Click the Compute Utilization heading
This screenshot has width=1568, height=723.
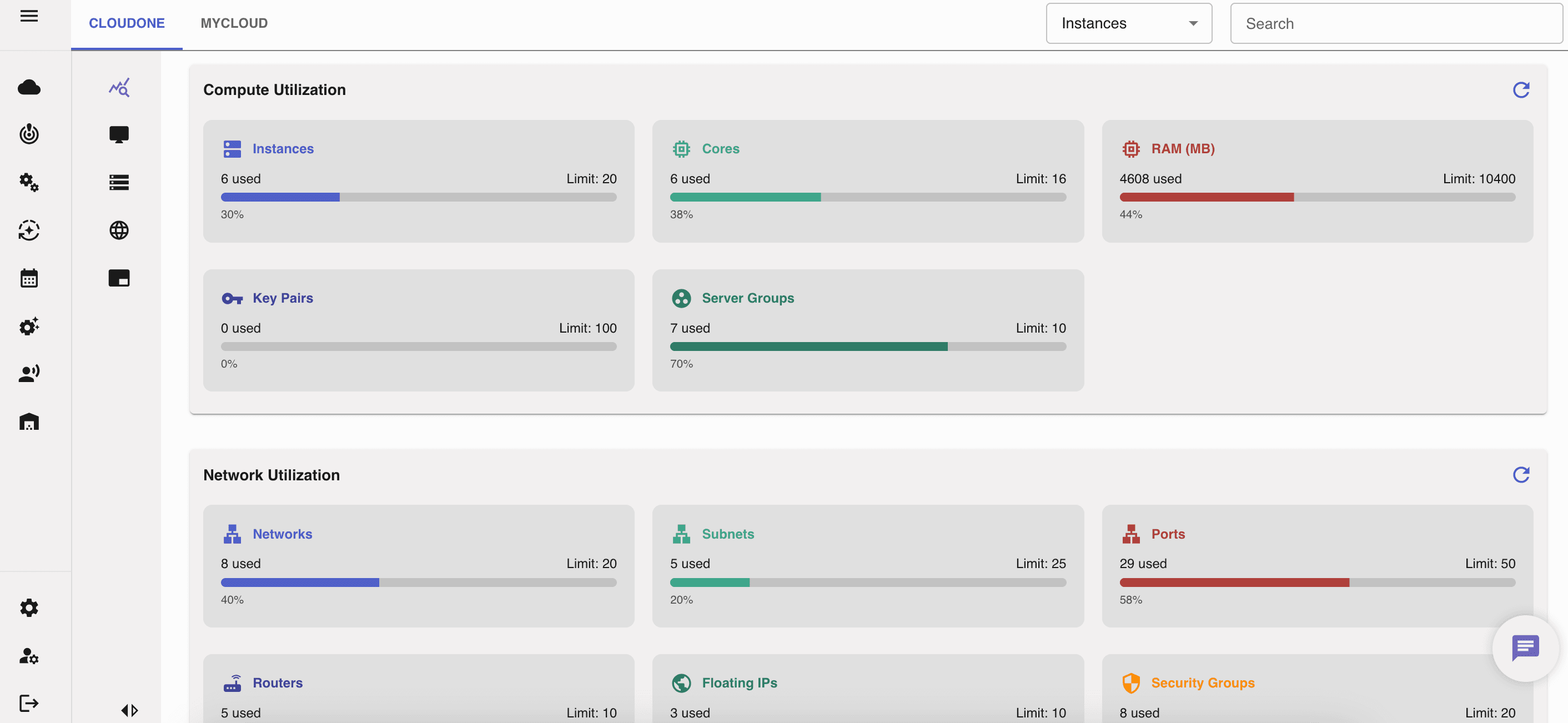click(274, 90)
